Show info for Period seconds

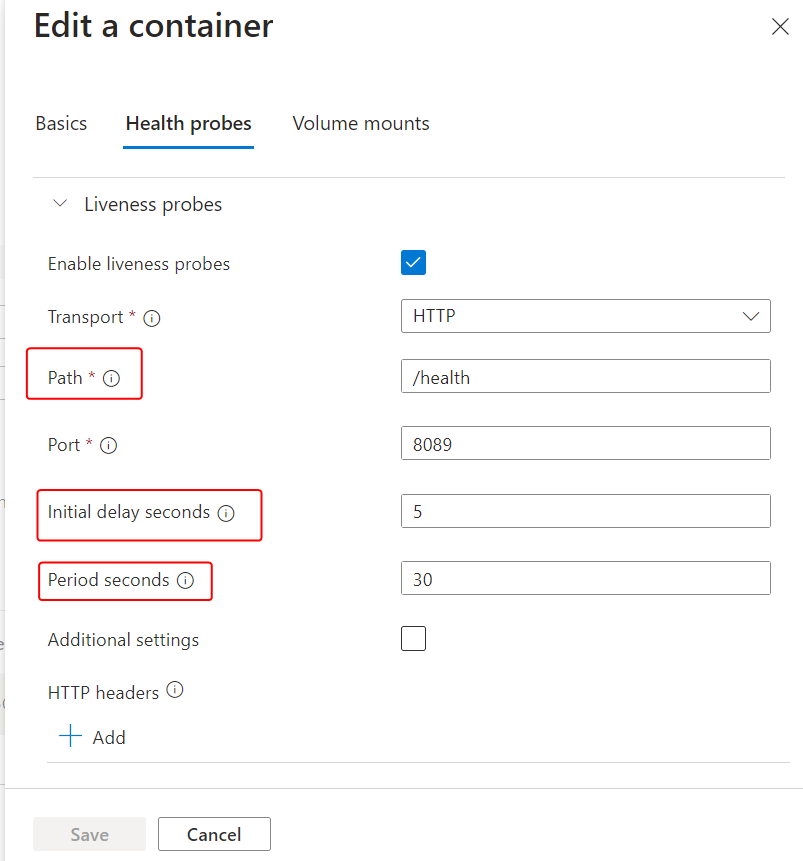pos(185,580)
